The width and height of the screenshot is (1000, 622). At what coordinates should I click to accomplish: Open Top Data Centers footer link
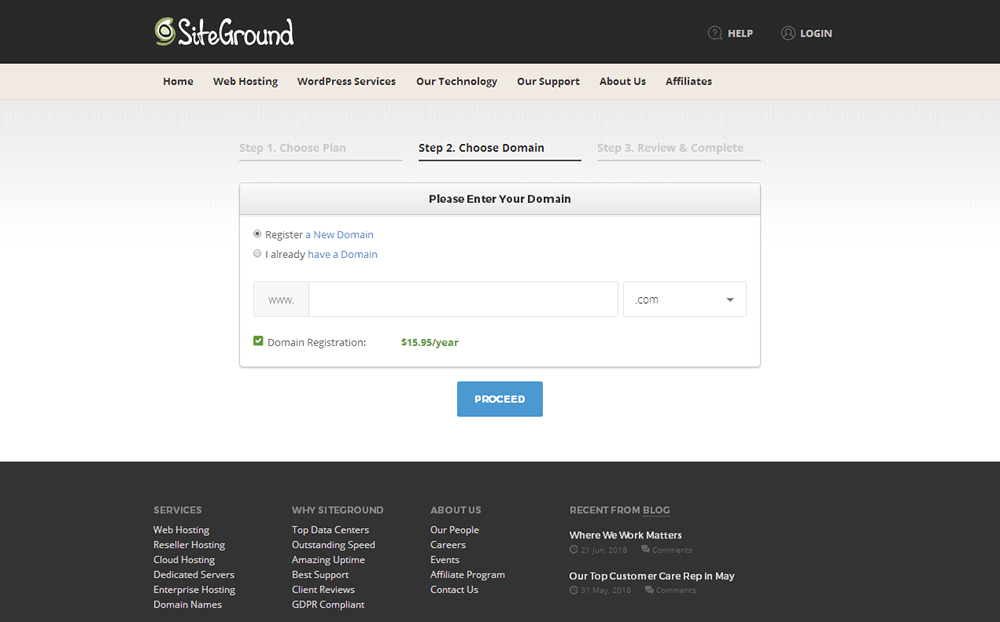(330, 530)
